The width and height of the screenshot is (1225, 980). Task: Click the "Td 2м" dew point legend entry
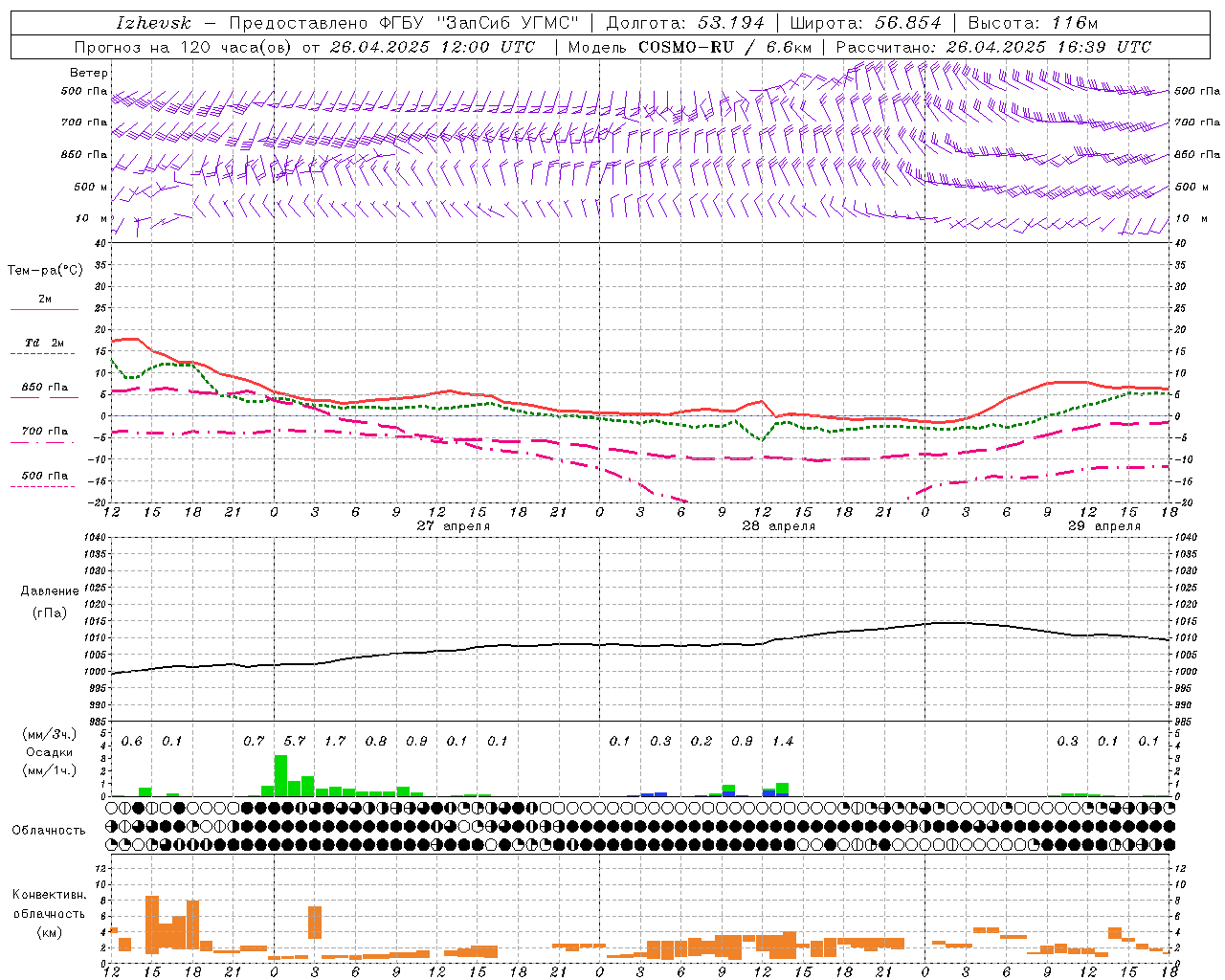(45, 343)
